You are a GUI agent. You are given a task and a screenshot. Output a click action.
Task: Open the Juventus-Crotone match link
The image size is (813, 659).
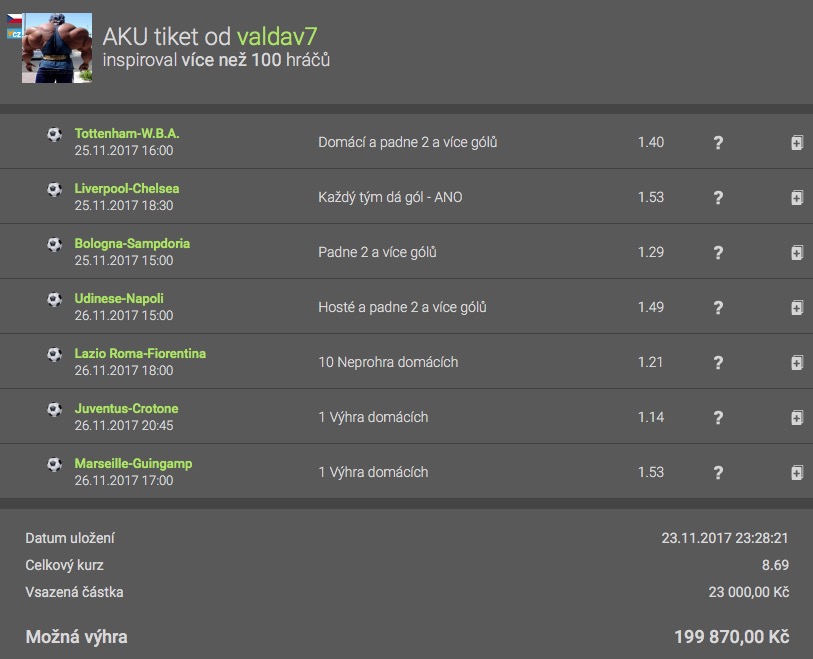[126, 408]
